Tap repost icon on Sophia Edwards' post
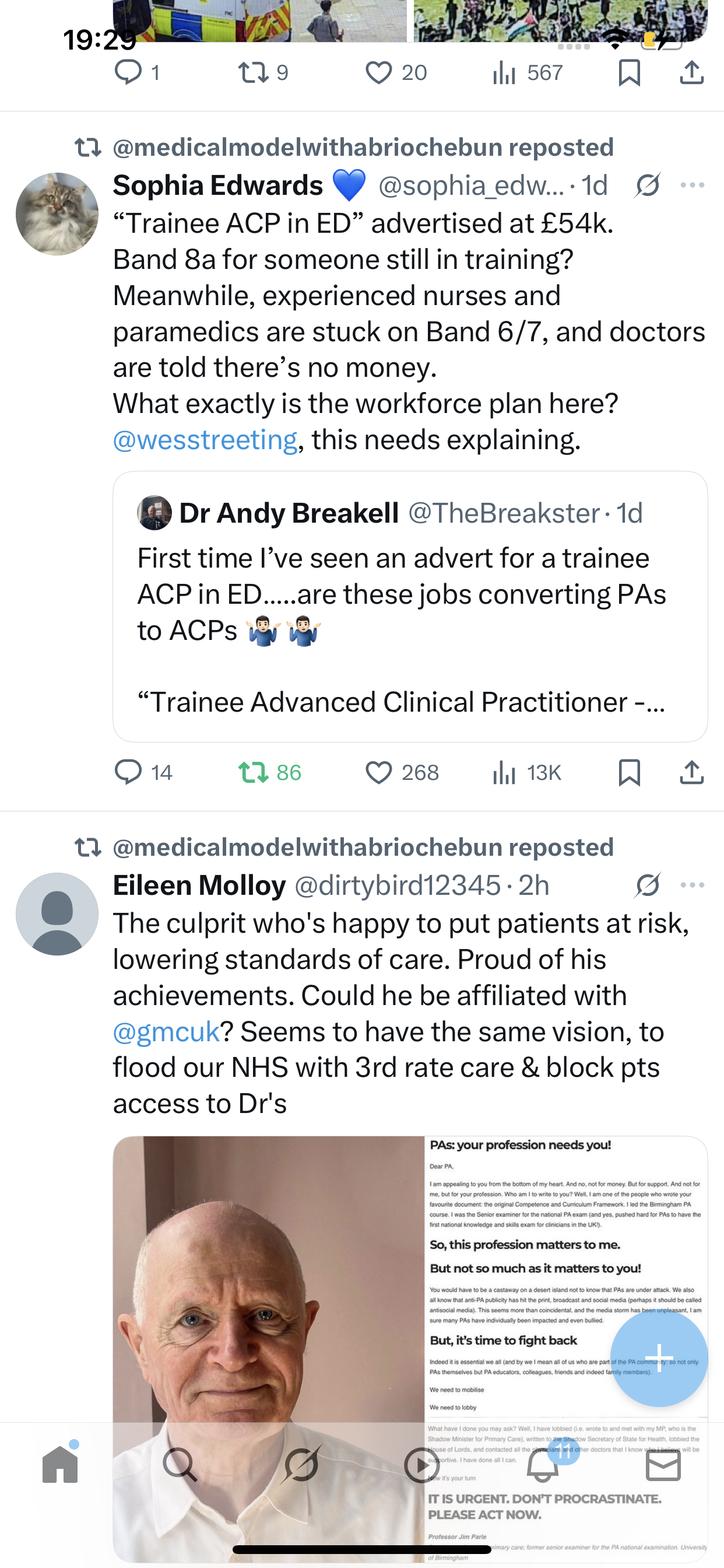This screenshot has height=1568, width=724. point(253,772)
